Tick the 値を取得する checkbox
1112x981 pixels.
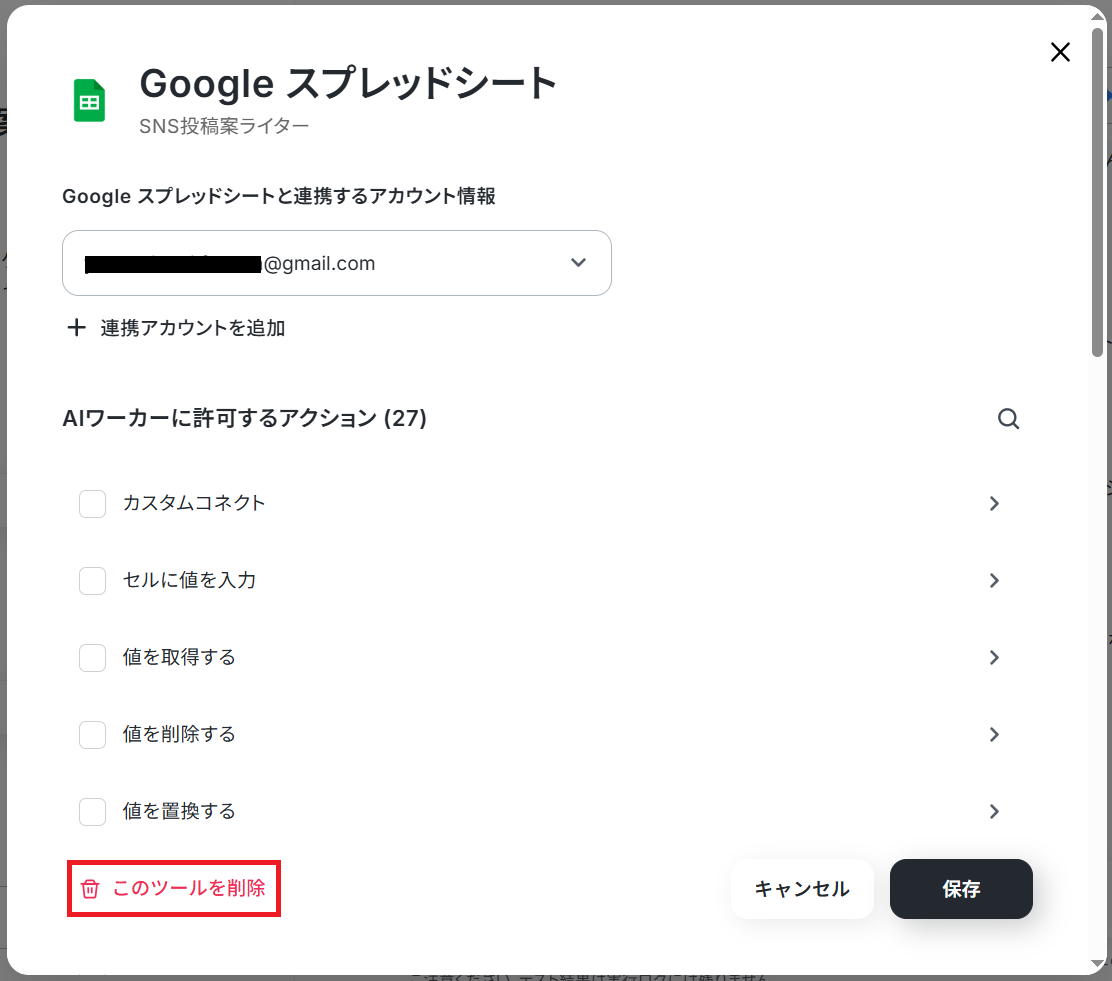coord(92,658)
